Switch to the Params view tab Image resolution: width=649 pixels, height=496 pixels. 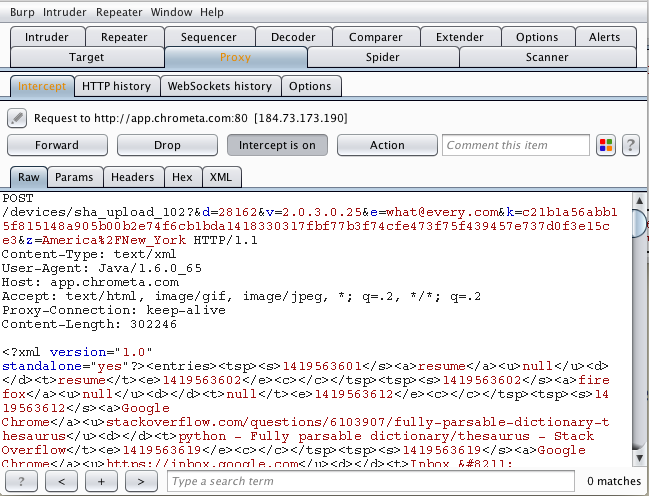click(x=74, y=177)
